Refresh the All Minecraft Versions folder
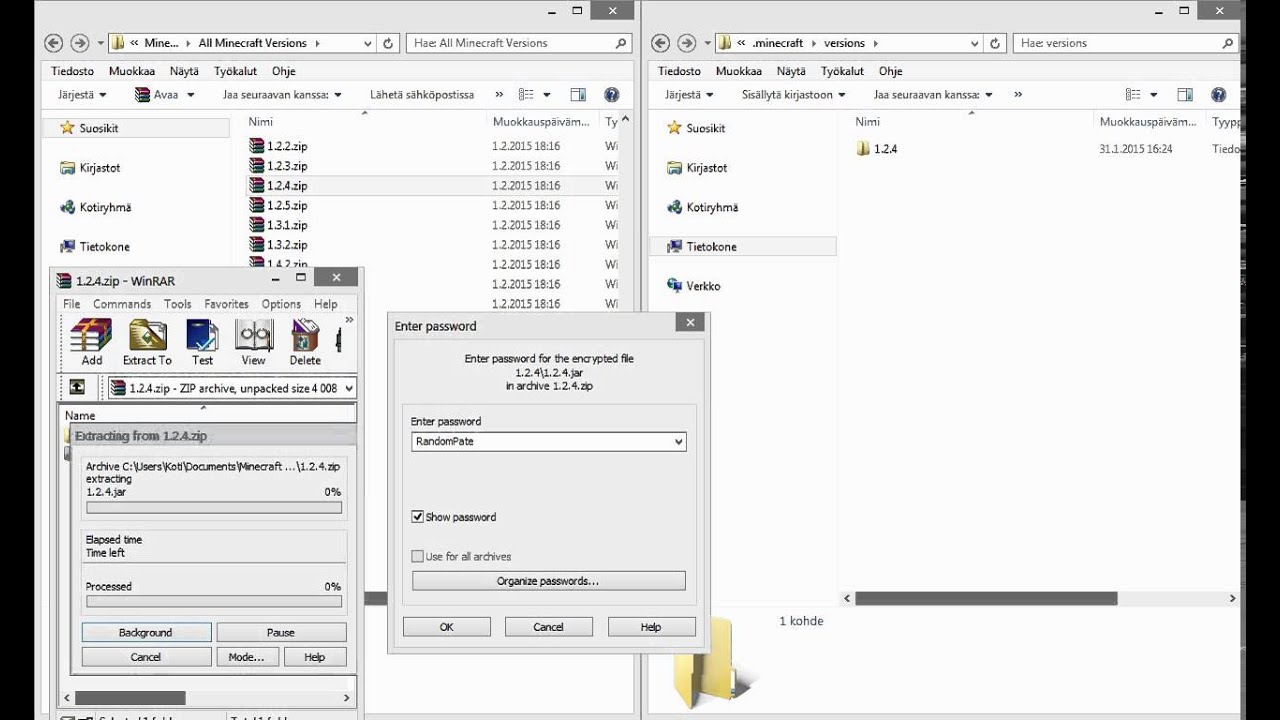Image resolution: width=1280 pixels, height=720 pixels. [x=388, y=43]
